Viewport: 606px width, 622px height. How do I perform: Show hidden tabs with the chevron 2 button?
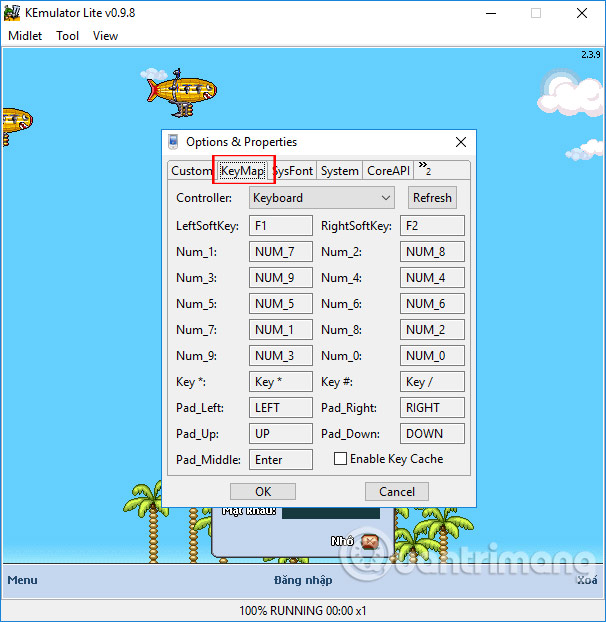425,169
